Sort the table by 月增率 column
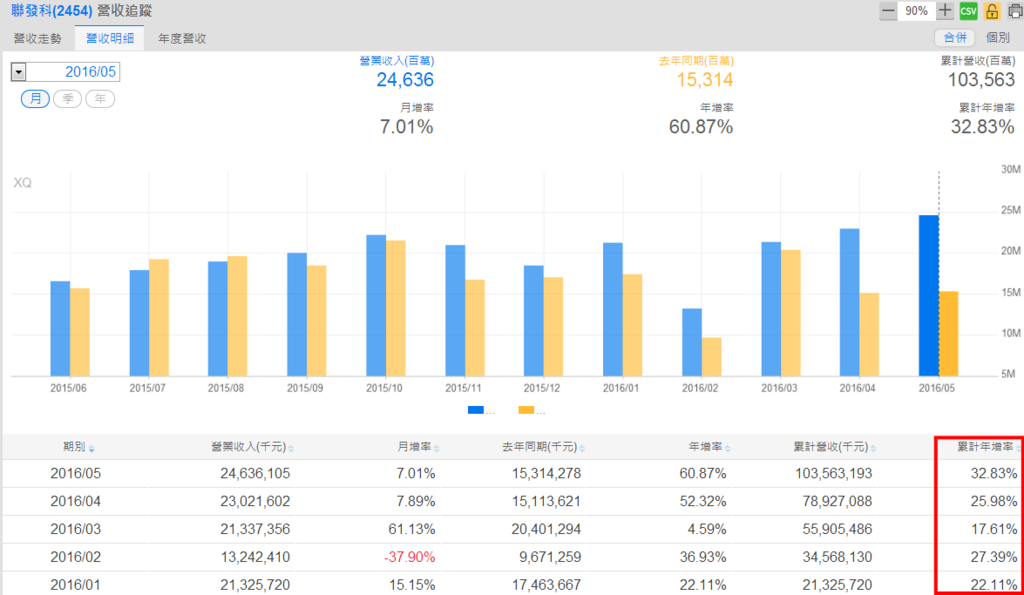Image resolution: width=1024 pixels, height=595 pixels. (x=418, y=447)
